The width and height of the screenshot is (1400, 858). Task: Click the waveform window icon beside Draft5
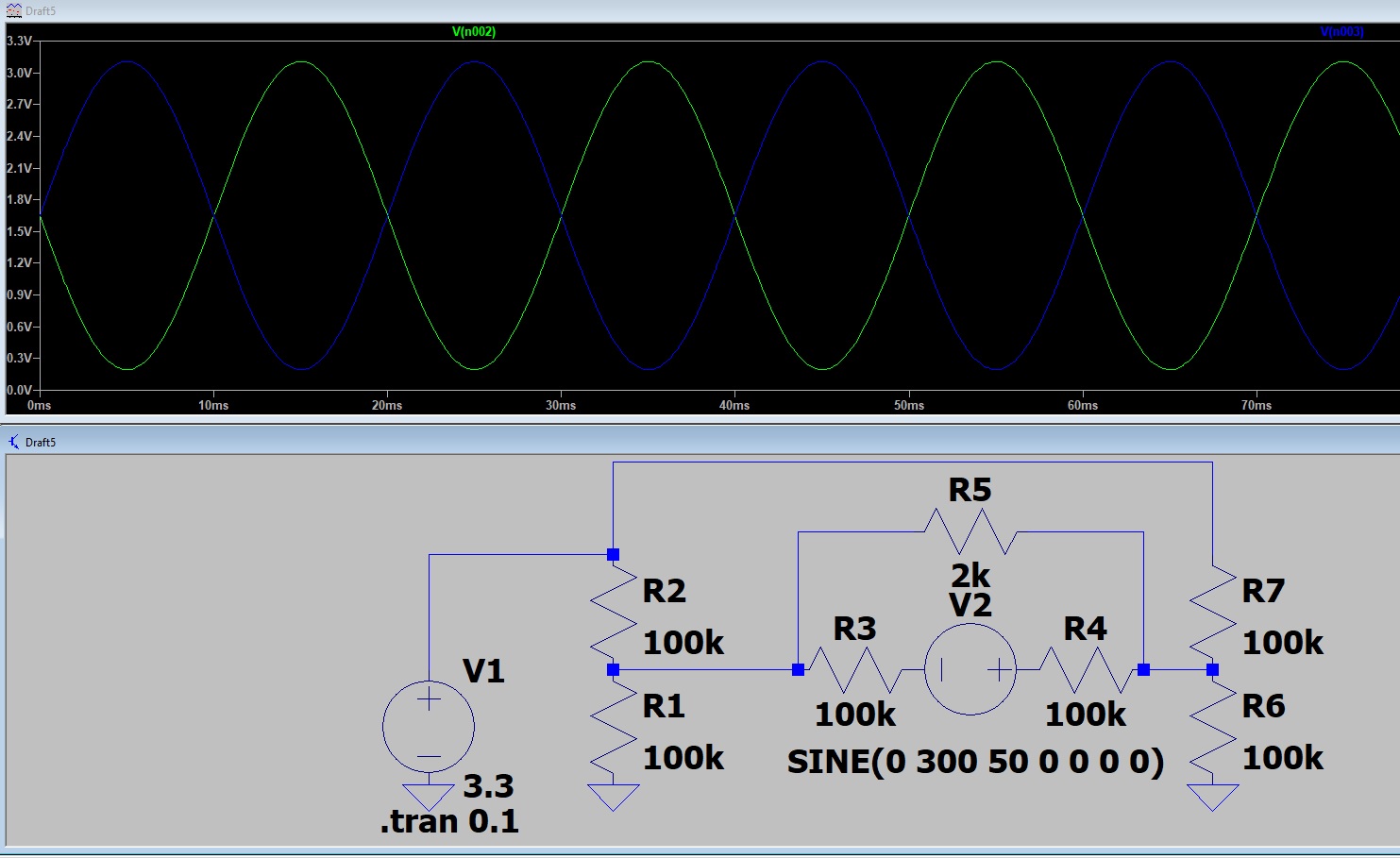[13, 11]
